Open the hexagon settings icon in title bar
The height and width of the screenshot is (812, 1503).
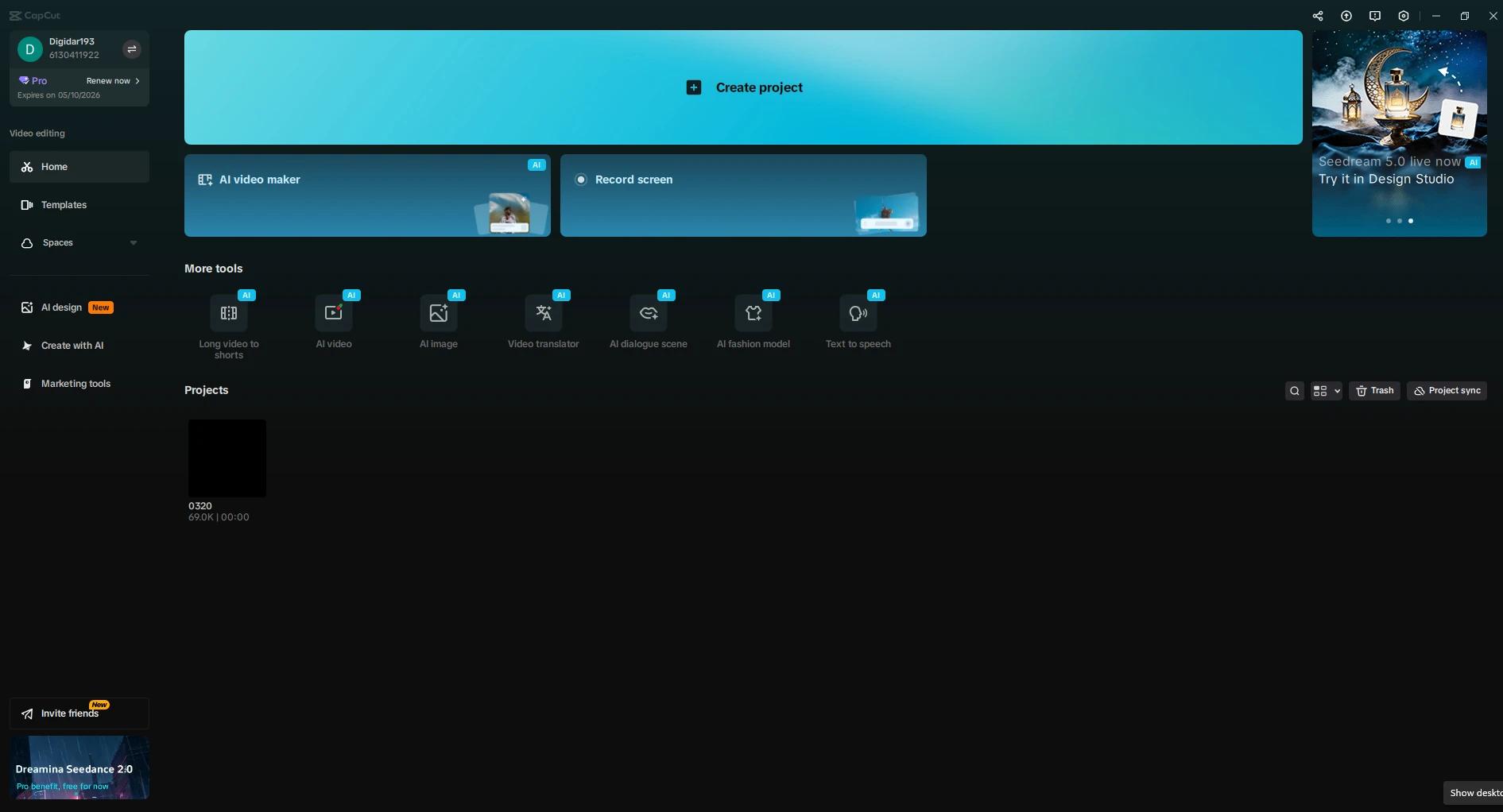click(x=1404, y=16)
